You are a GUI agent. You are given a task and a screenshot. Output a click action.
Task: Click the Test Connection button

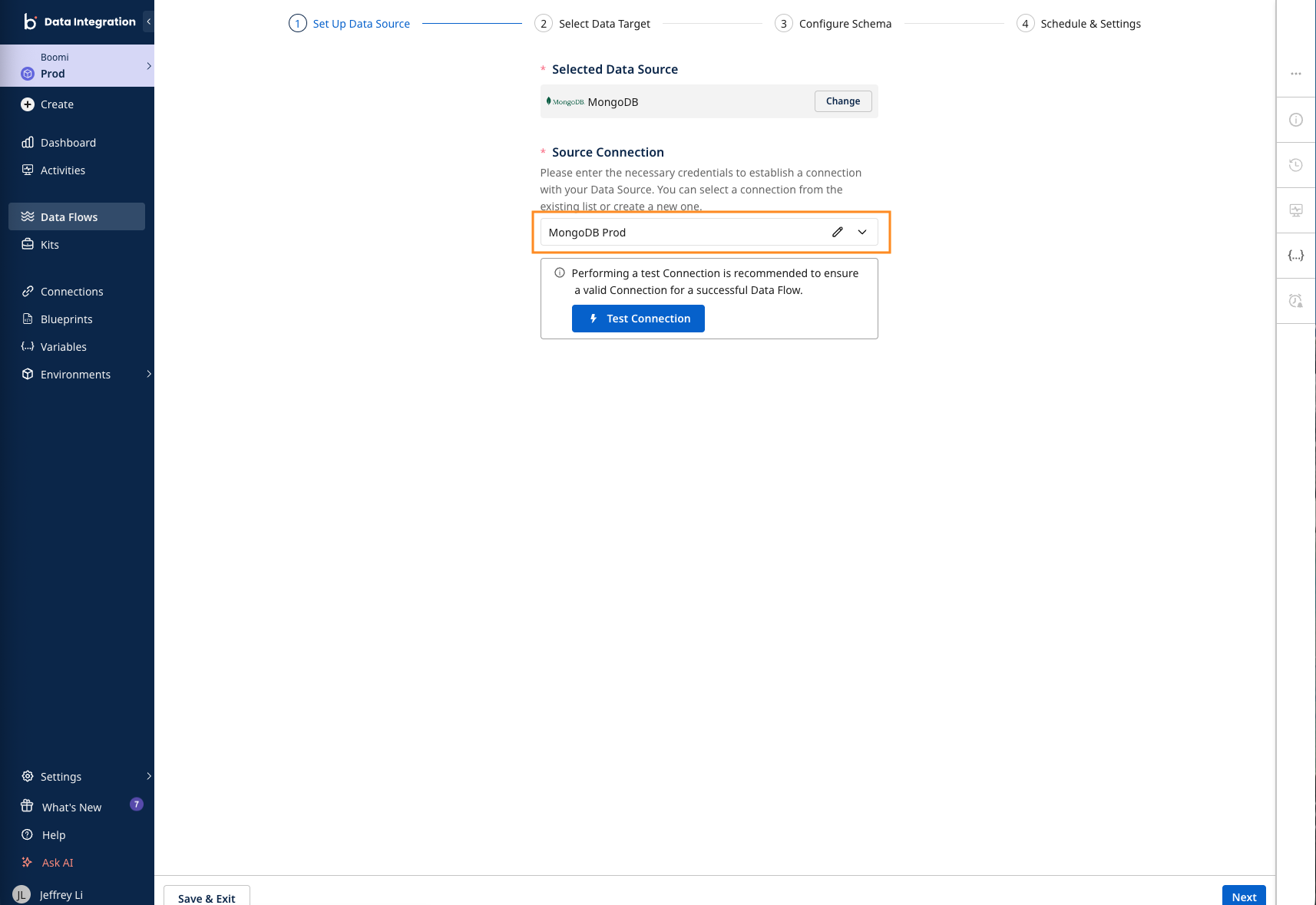tap(638, 319)
